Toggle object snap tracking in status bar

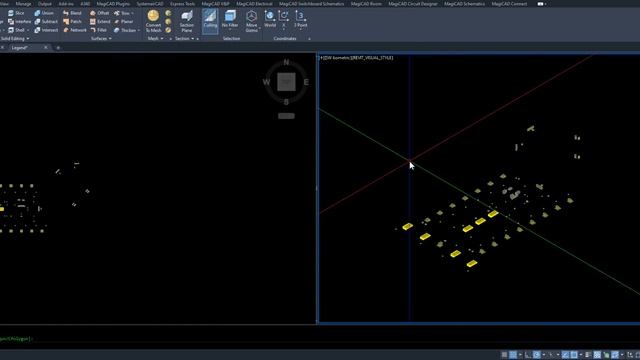click(x=565, y=355)
